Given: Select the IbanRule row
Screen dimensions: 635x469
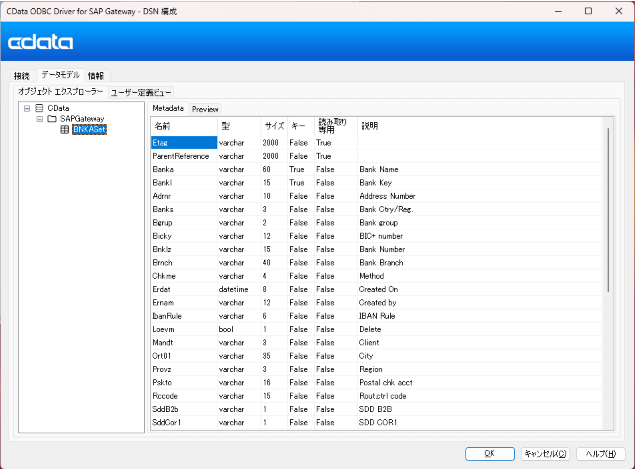Looking at the screenshot, I should tap(377, 316).
